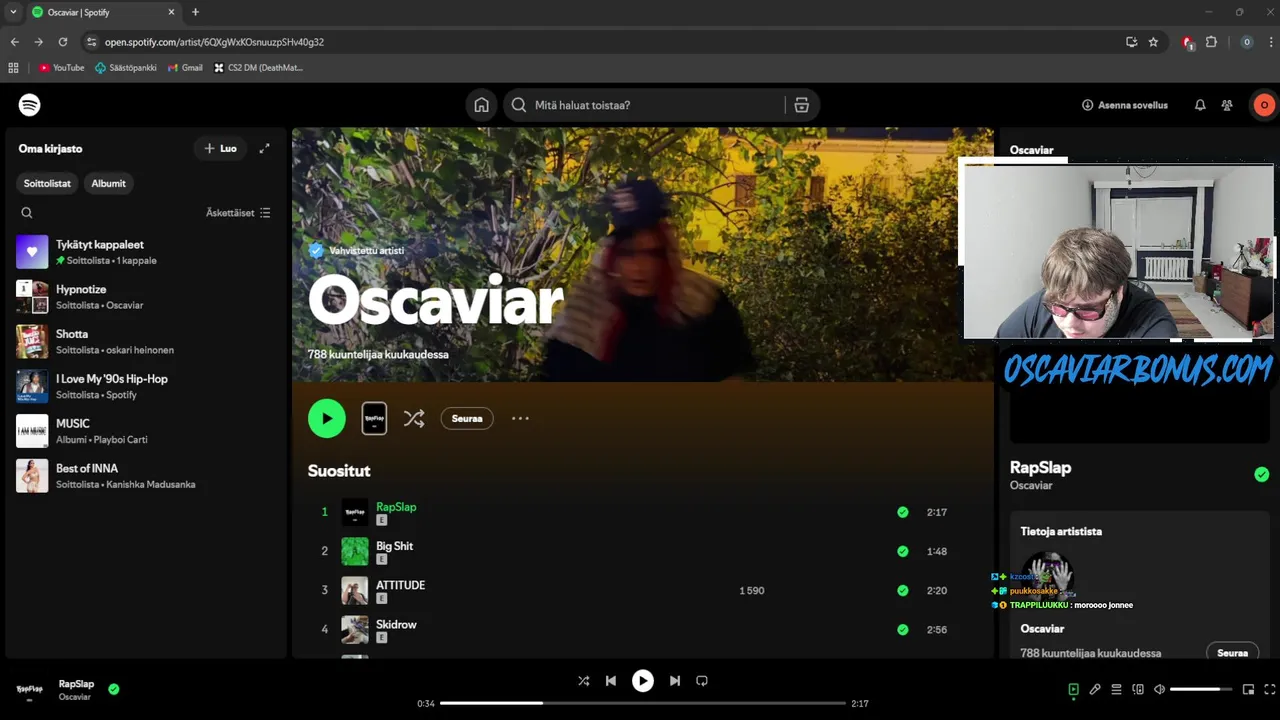The image size is (1280, 720).
Task: Open the Hypnotize playlist
Action: 145,297
